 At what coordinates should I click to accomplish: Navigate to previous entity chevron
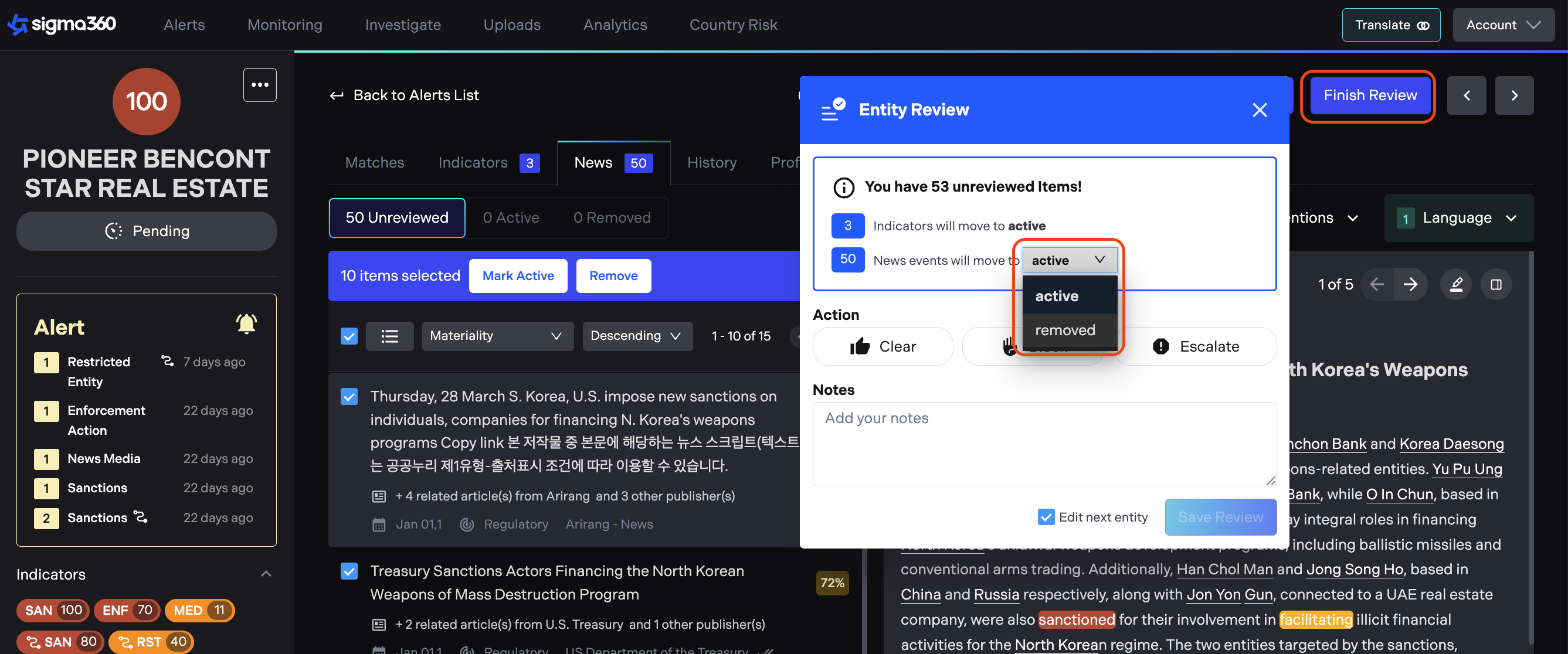click(1467, 96)
